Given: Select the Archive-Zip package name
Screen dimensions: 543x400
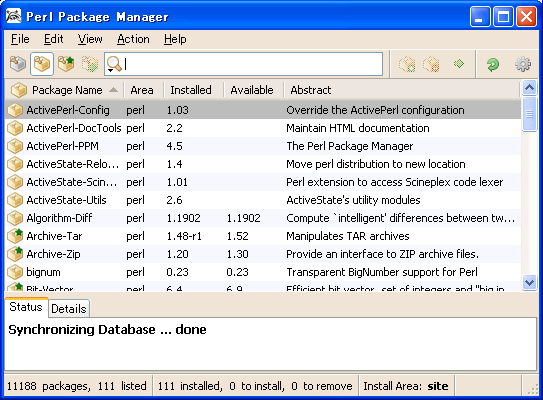Looking at the screenshot, I should tap(53, 254).
